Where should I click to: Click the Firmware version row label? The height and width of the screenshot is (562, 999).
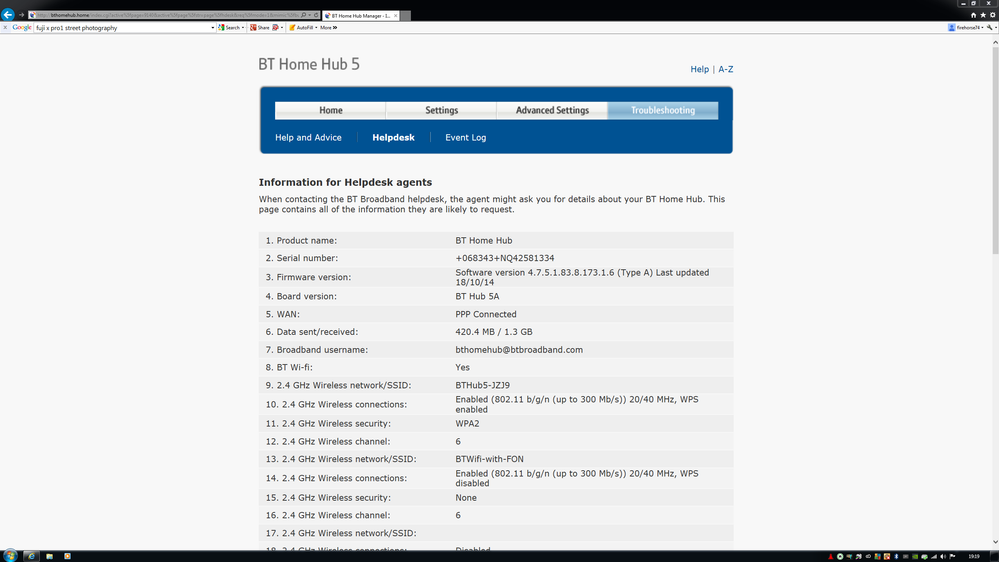pos(308,277)
